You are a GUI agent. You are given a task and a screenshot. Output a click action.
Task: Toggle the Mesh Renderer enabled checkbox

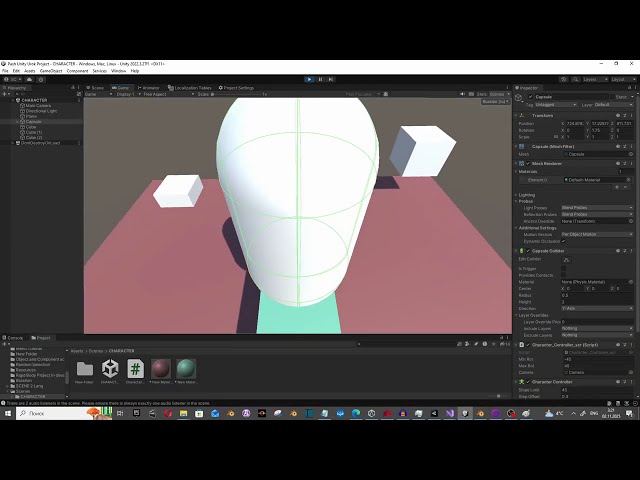(528, 163)
